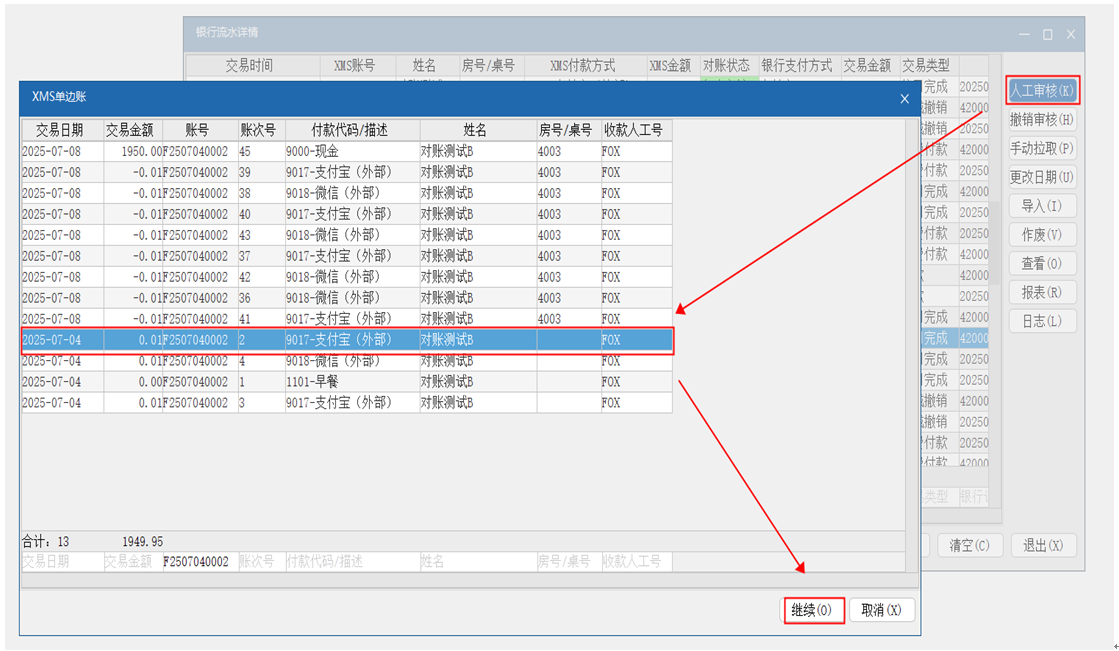Image resolution: width=1119 pixels, height=651 pixels.
Task: Minimize the 银行流水详情 window
Action: point(1024,34)
